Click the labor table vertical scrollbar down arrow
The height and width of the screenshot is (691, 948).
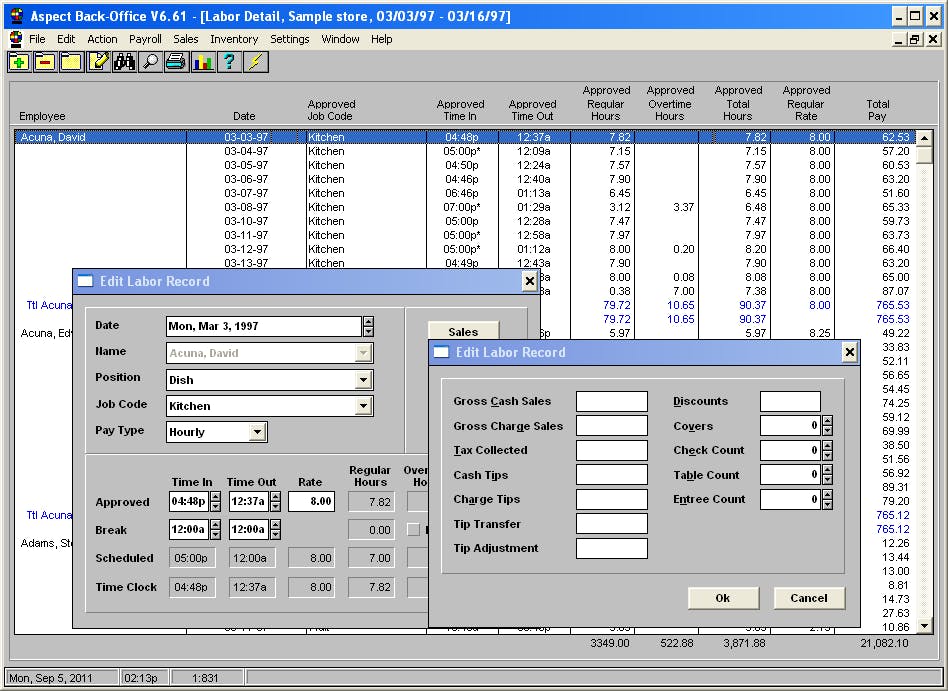click(924, 627)
